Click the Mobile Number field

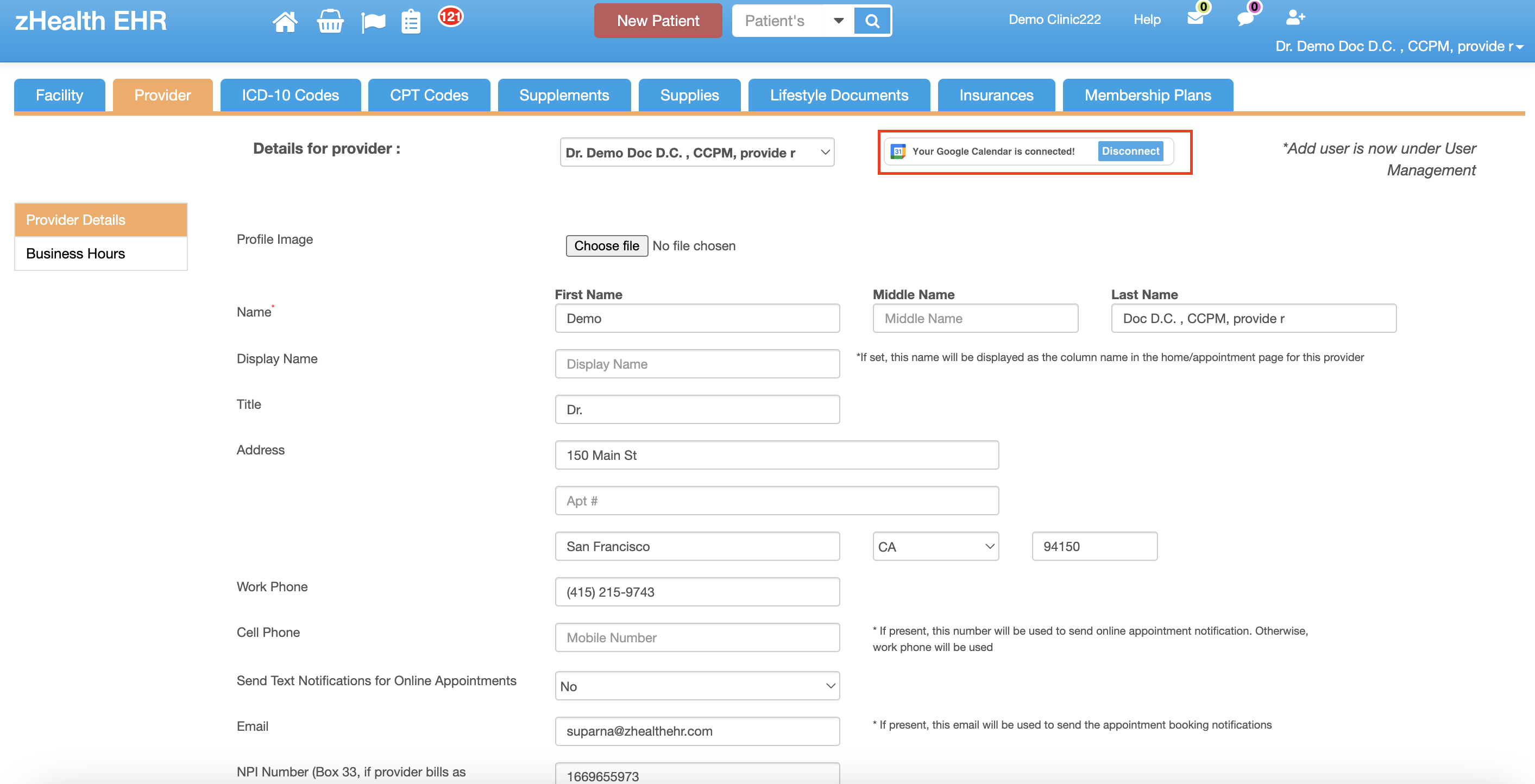(697, 637)
